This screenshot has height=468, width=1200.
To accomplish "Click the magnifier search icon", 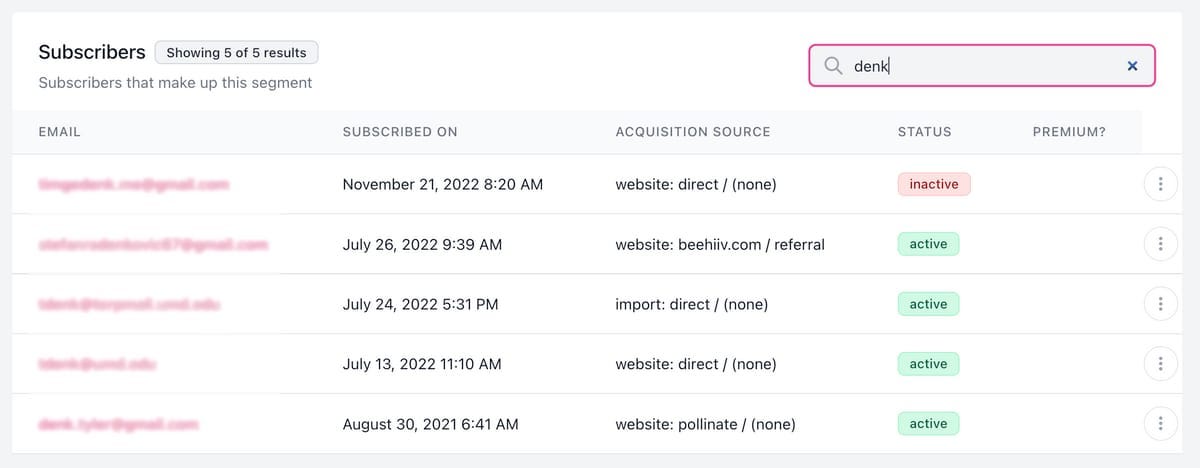I will tap(833, 66).
